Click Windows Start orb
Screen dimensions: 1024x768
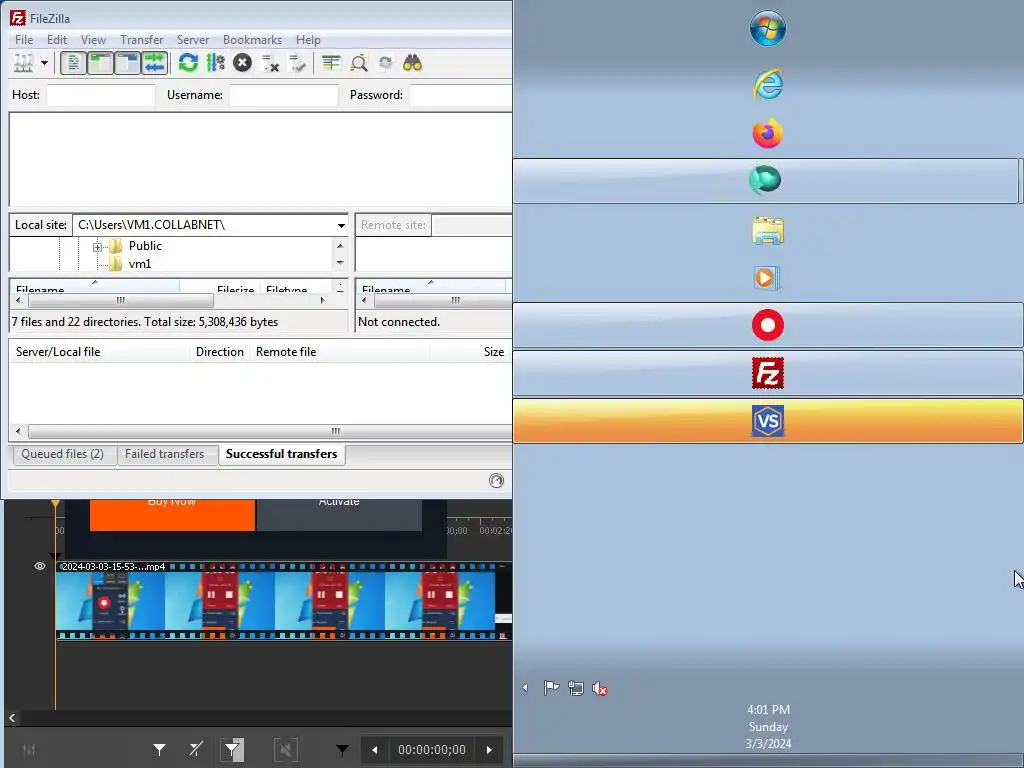tap(767, 28)
